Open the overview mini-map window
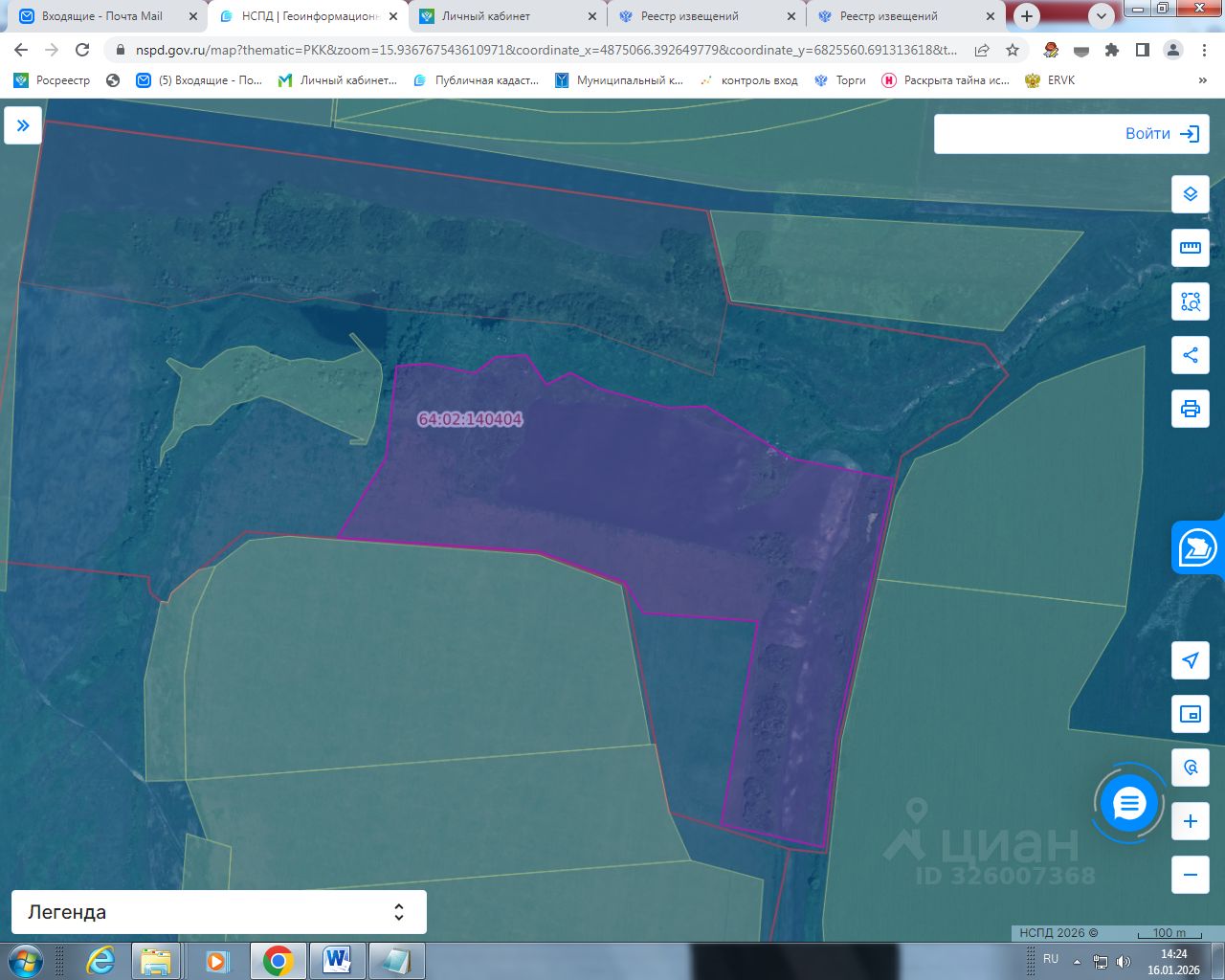The height and width of the screenshot is (980, 1225). (x=1191, y=714)
